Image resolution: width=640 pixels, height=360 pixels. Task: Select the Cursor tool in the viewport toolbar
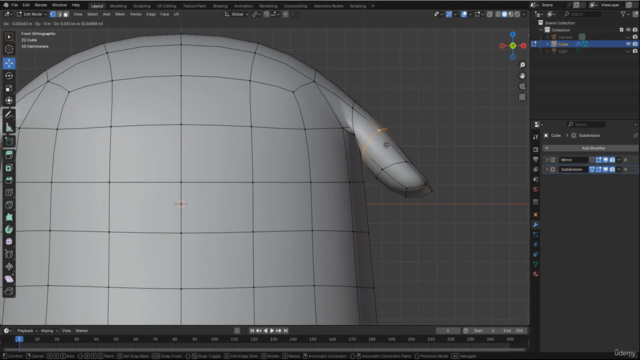(9, 49)
